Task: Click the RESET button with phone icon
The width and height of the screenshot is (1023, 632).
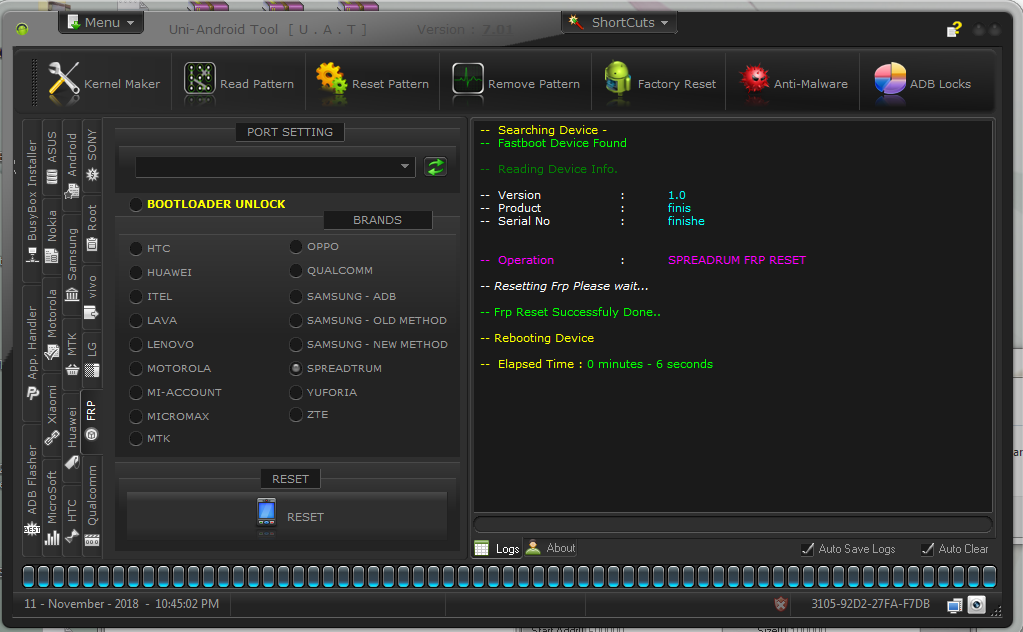Action: coord(287,517)
